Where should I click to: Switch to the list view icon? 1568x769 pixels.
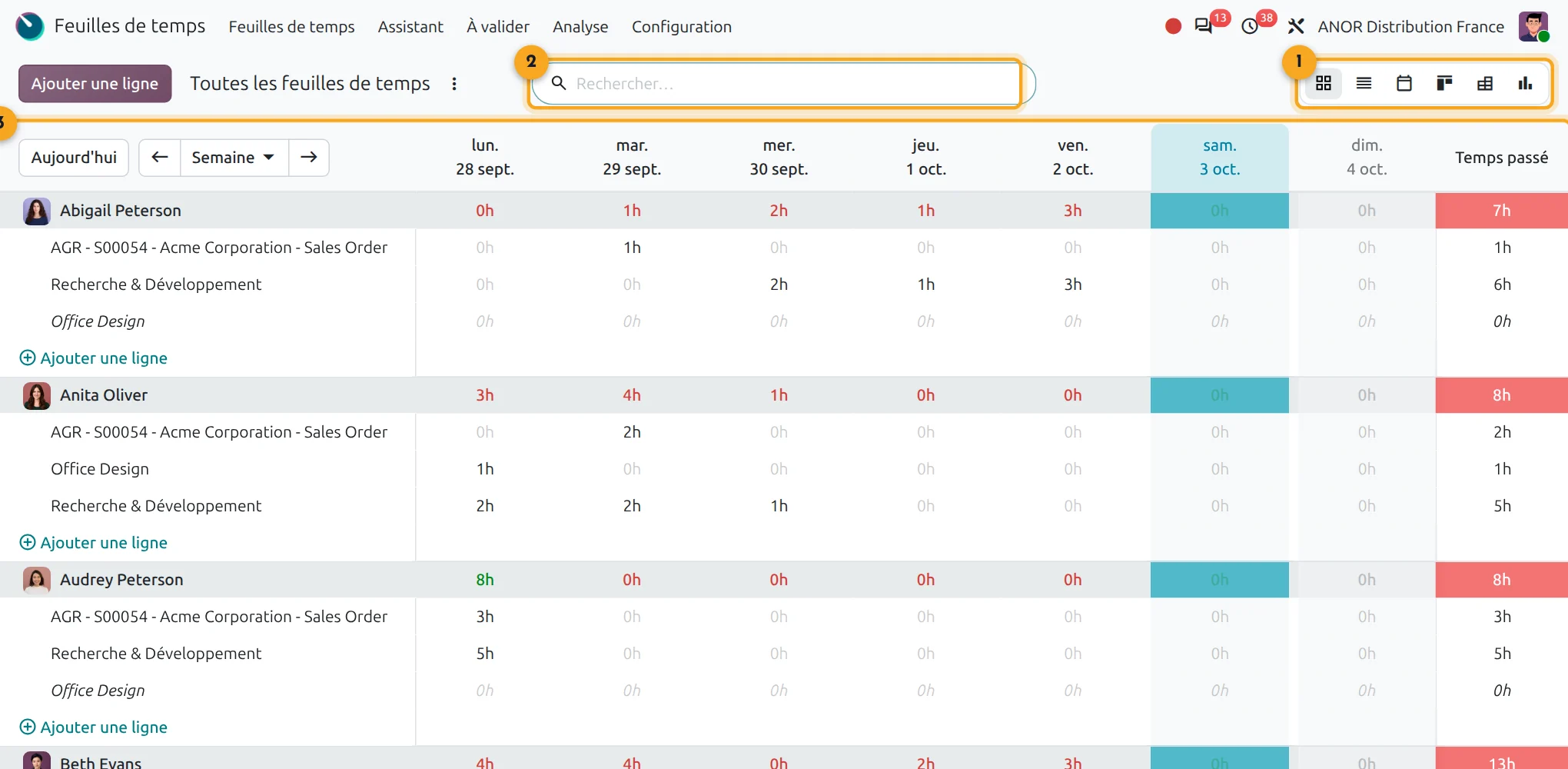click(1364, 83)
